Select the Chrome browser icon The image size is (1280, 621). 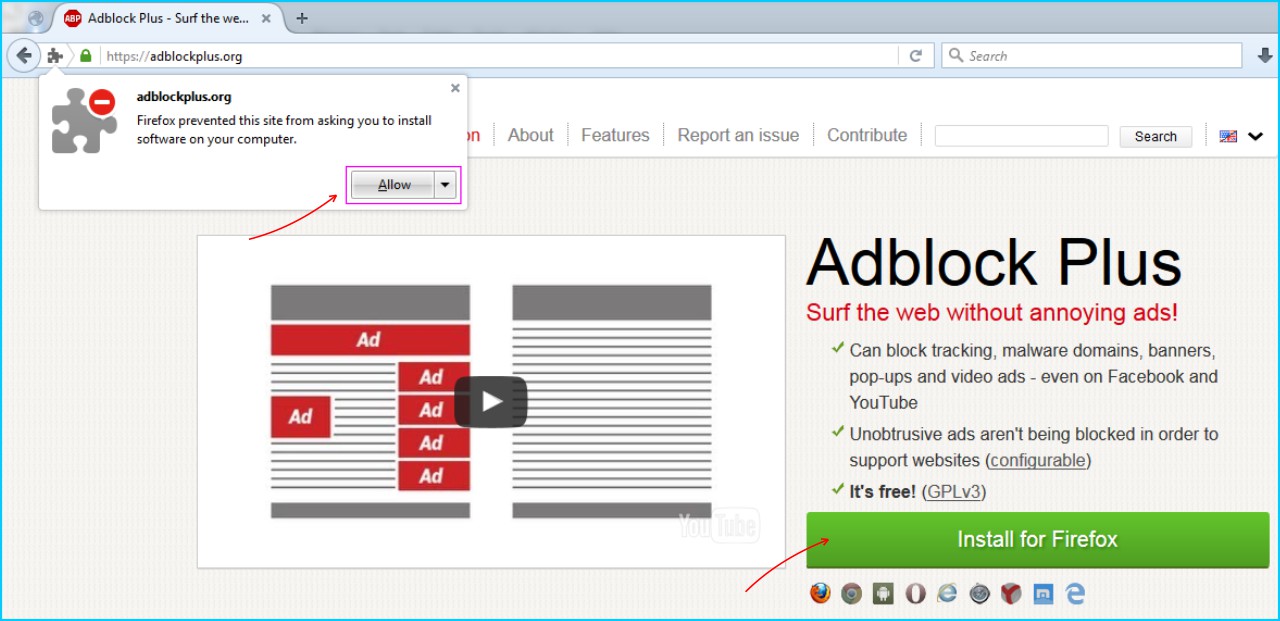point(852,593)
